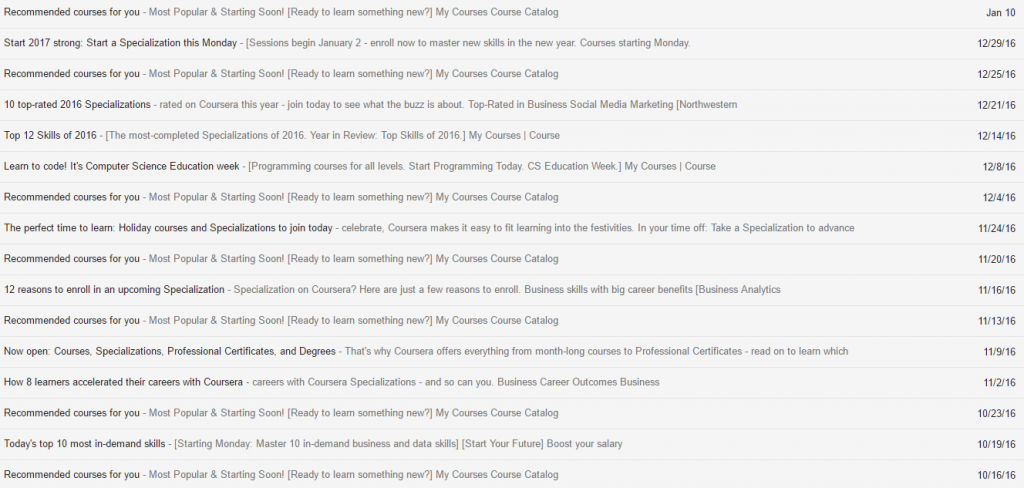
Task: Open 'Today's top 10 most in-demand skills' email
Action: click(512, 444)
